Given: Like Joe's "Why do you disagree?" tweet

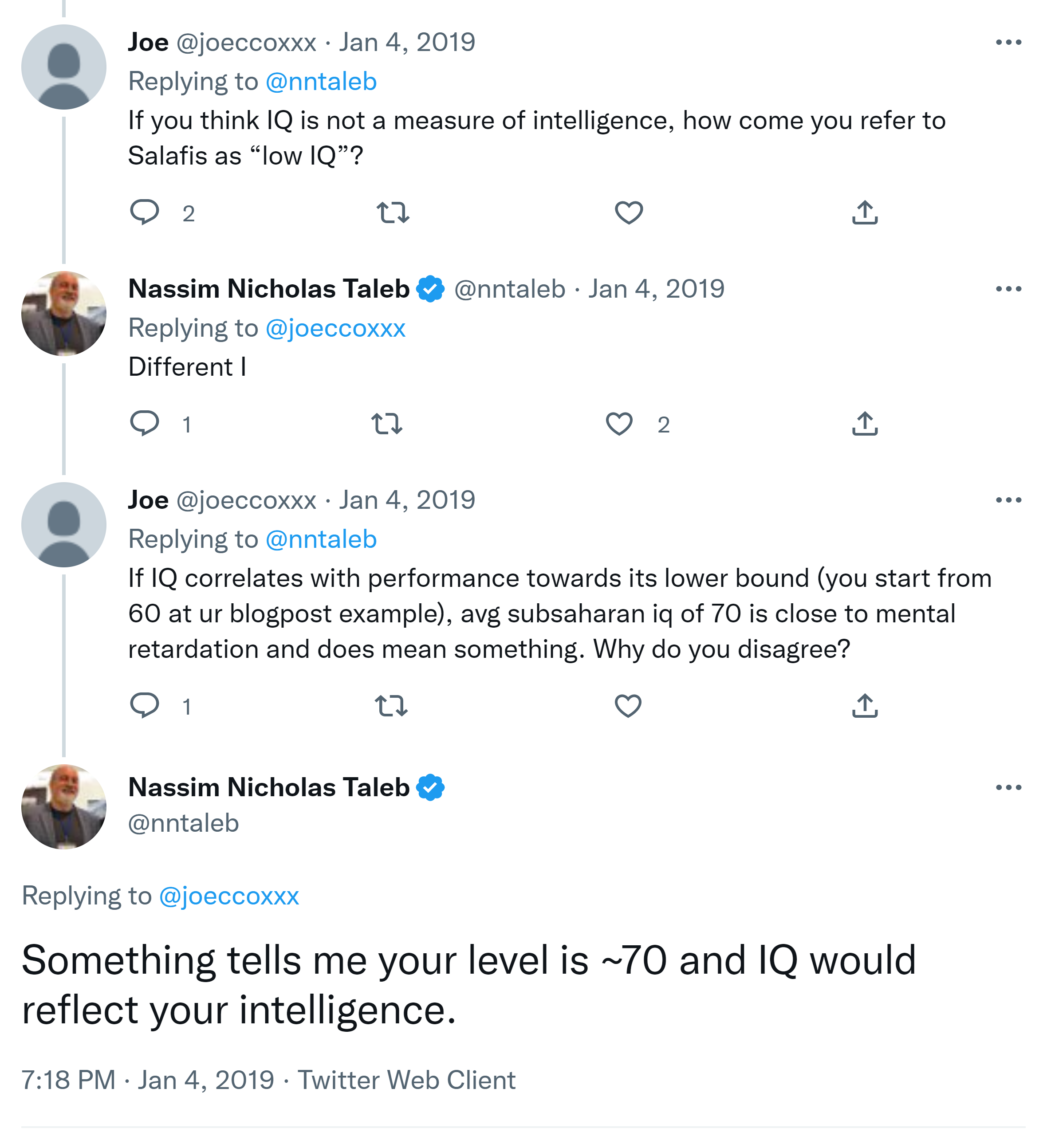Looking at the screenshot, I should (628, 706).
